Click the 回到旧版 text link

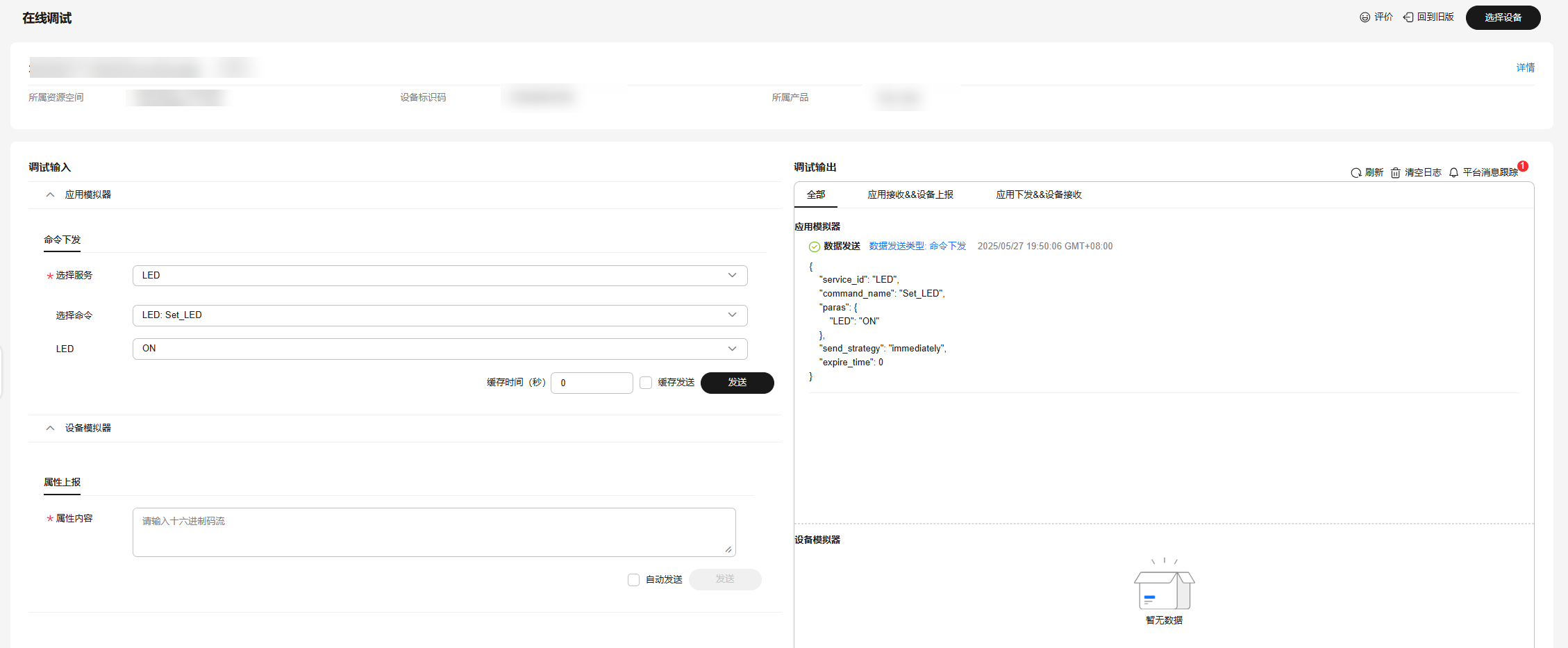click(1435, 17)
